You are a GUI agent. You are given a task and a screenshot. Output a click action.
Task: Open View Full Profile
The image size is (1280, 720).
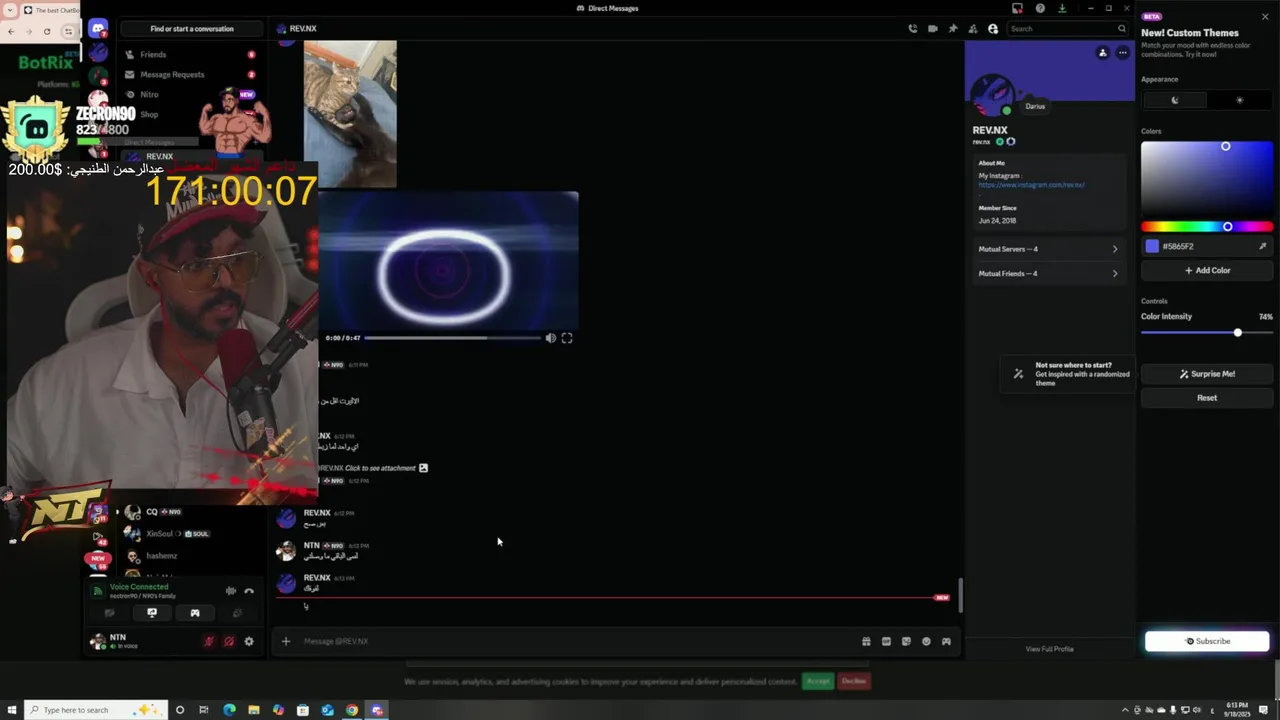coord(1049,649)
